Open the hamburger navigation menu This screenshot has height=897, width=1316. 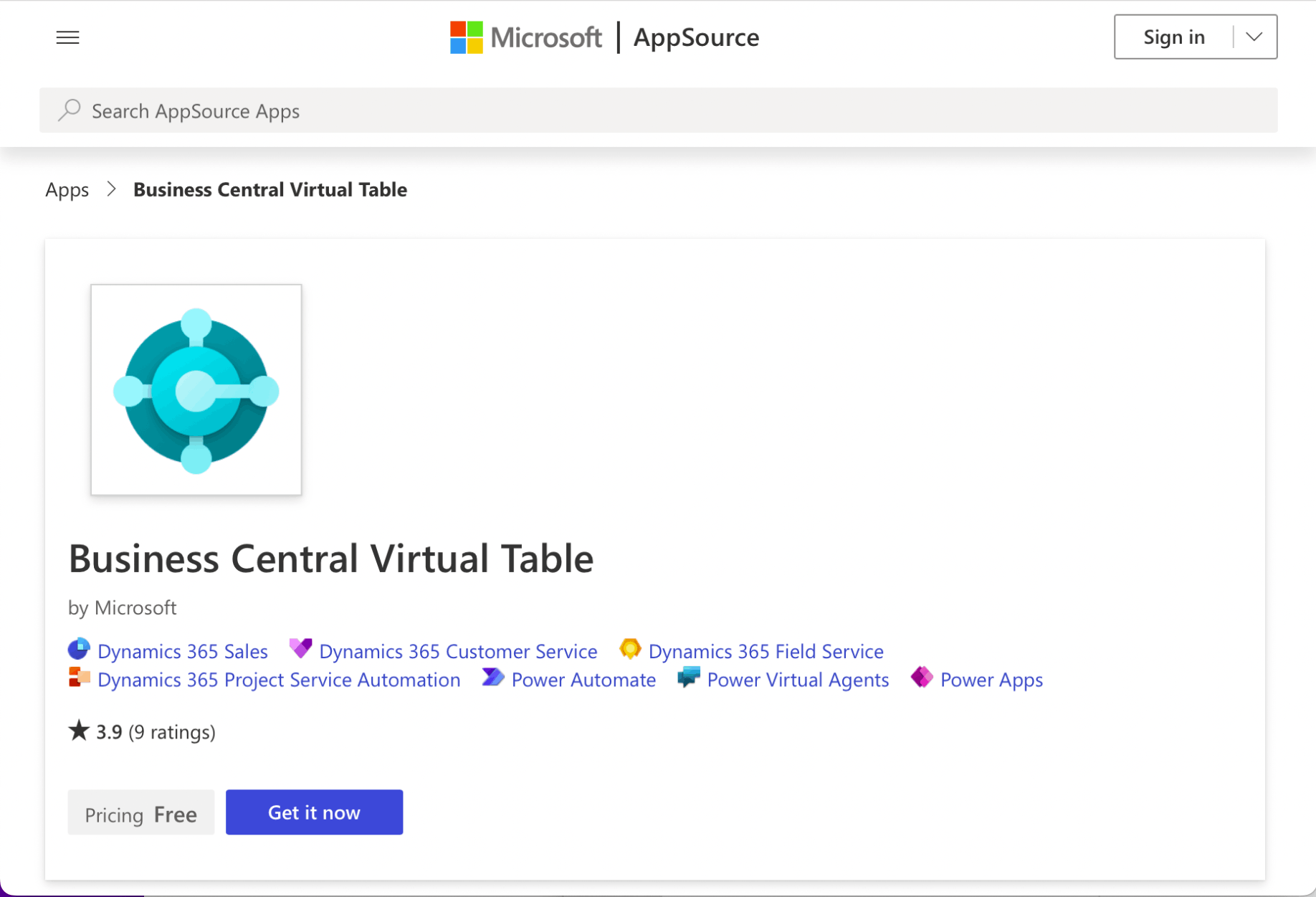(67, 37)
